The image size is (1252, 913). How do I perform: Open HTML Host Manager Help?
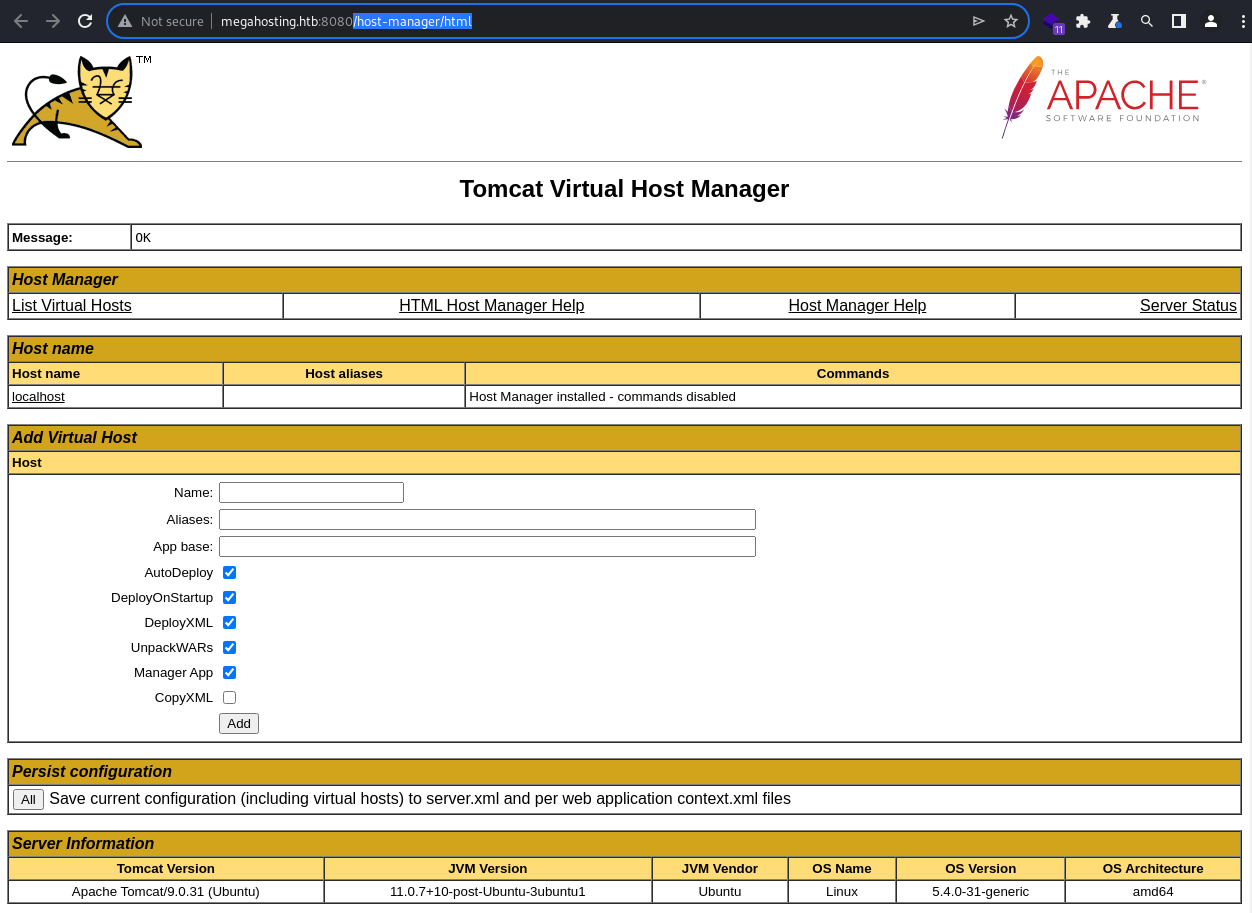tap(491, 306)
